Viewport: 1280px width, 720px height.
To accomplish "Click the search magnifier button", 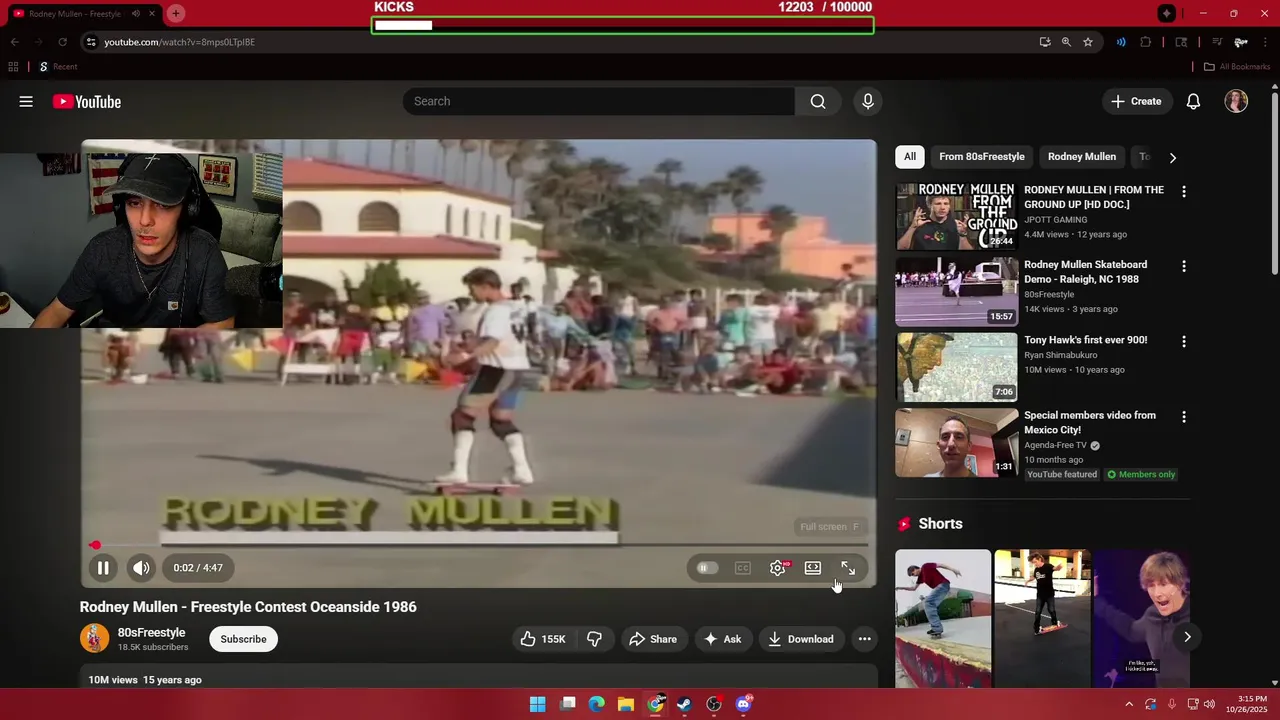I will (x=818, y=101).
